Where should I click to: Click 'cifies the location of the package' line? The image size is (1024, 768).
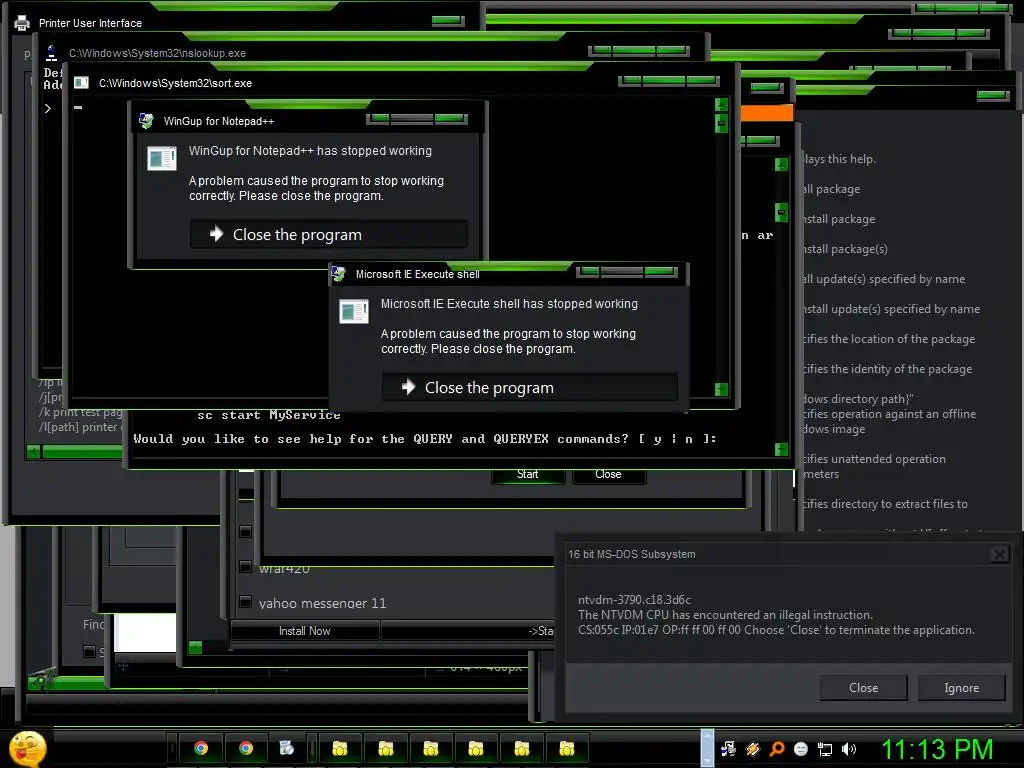pyautogui.click(x=889, y=340)
